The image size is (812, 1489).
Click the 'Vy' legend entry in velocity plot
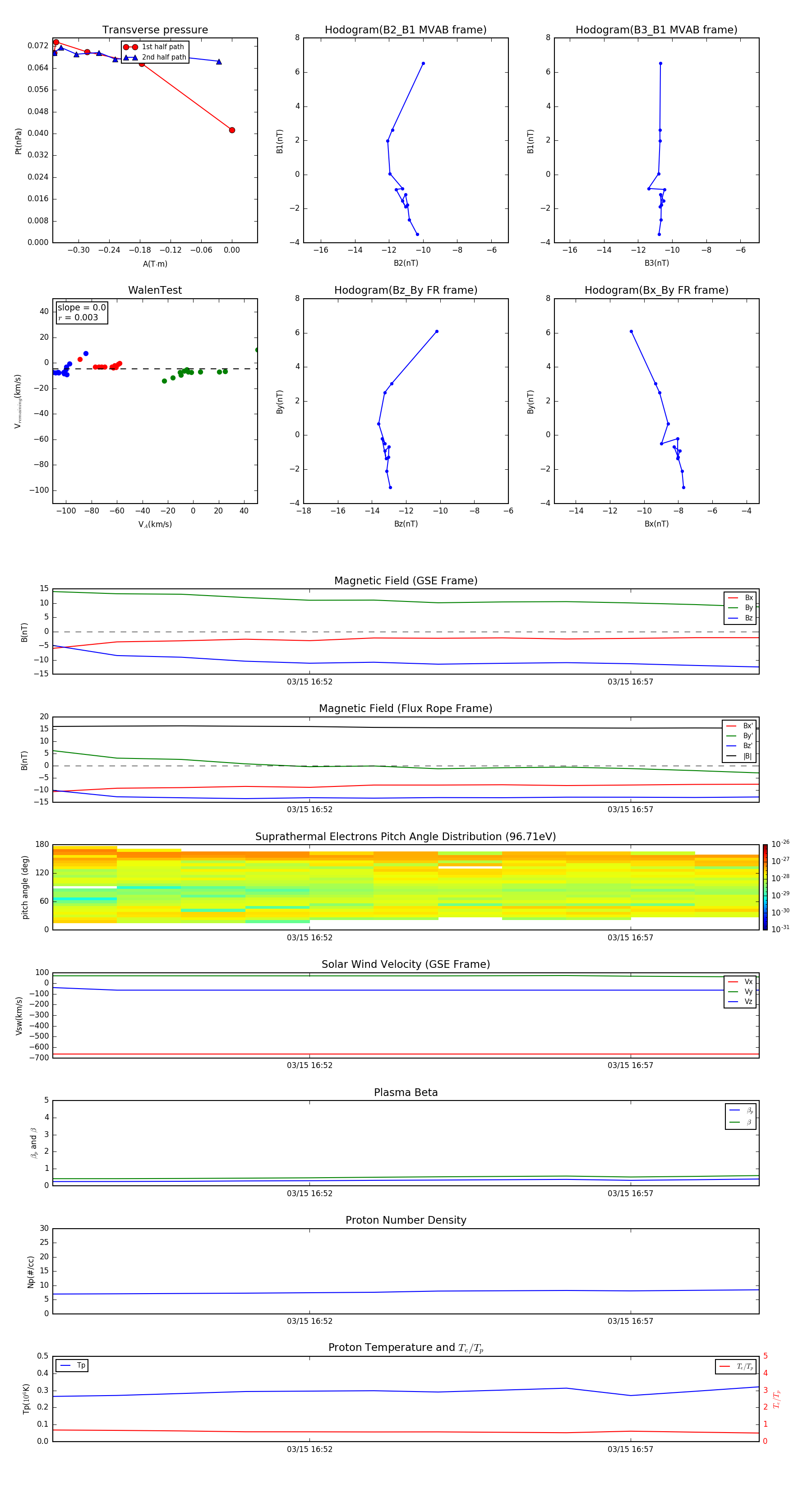point(740,992)
